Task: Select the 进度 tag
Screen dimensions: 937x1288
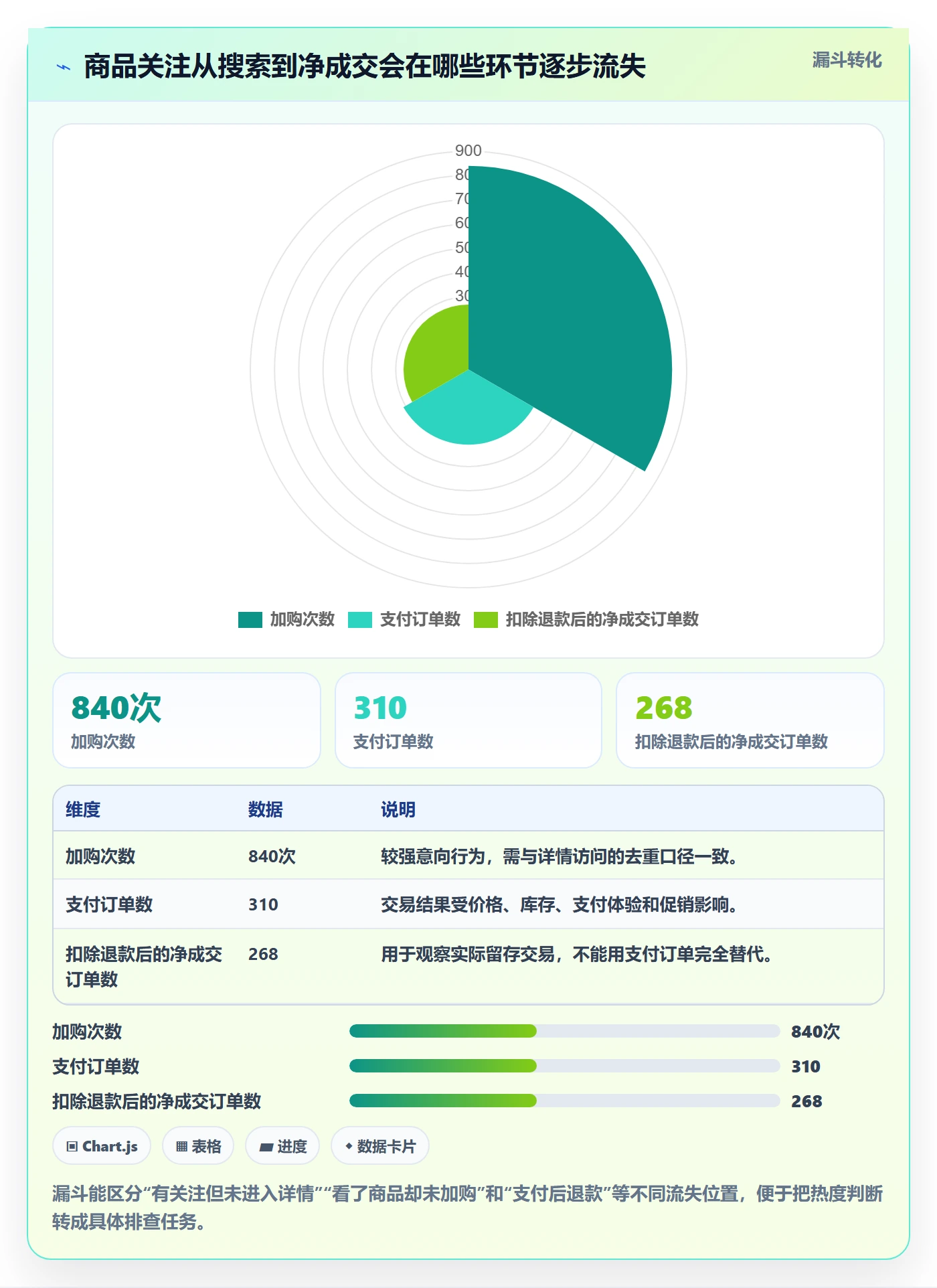Action: [282, 1146]
